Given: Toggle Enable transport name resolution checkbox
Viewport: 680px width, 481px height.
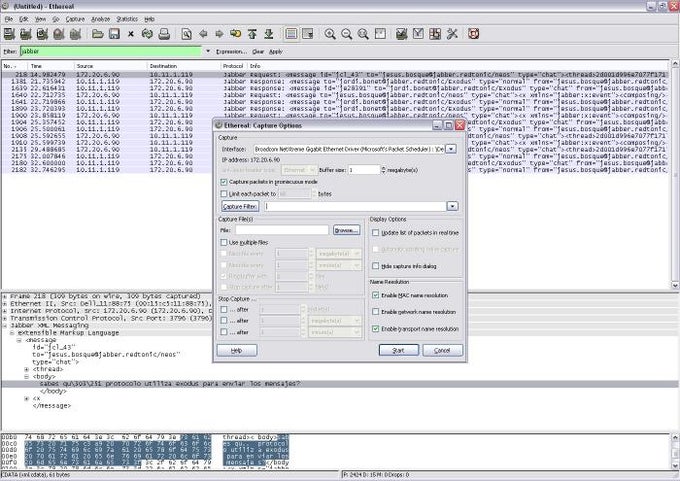Looking at the screenshot, I should coord(376,329).
